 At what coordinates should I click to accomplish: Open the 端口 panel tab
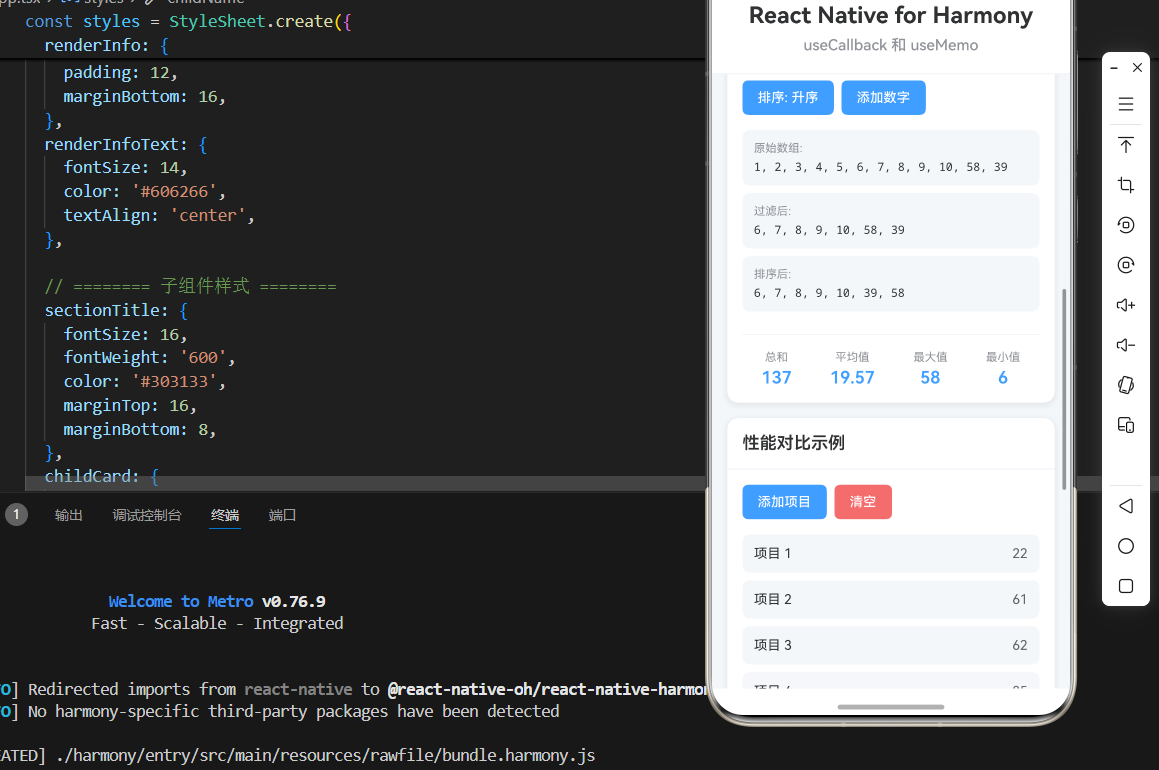[282, 515]
